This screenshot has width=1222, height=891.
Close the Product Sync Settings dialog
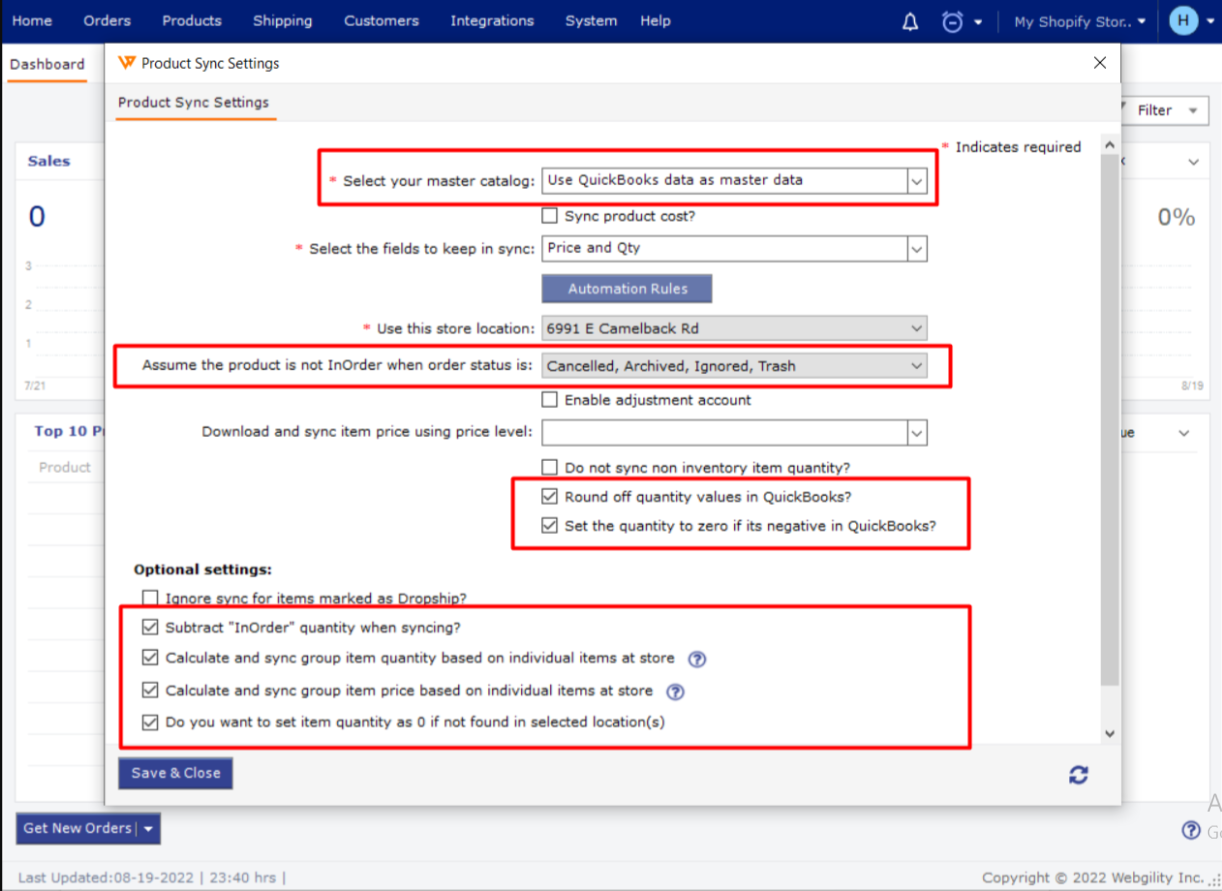(1100, 63)
